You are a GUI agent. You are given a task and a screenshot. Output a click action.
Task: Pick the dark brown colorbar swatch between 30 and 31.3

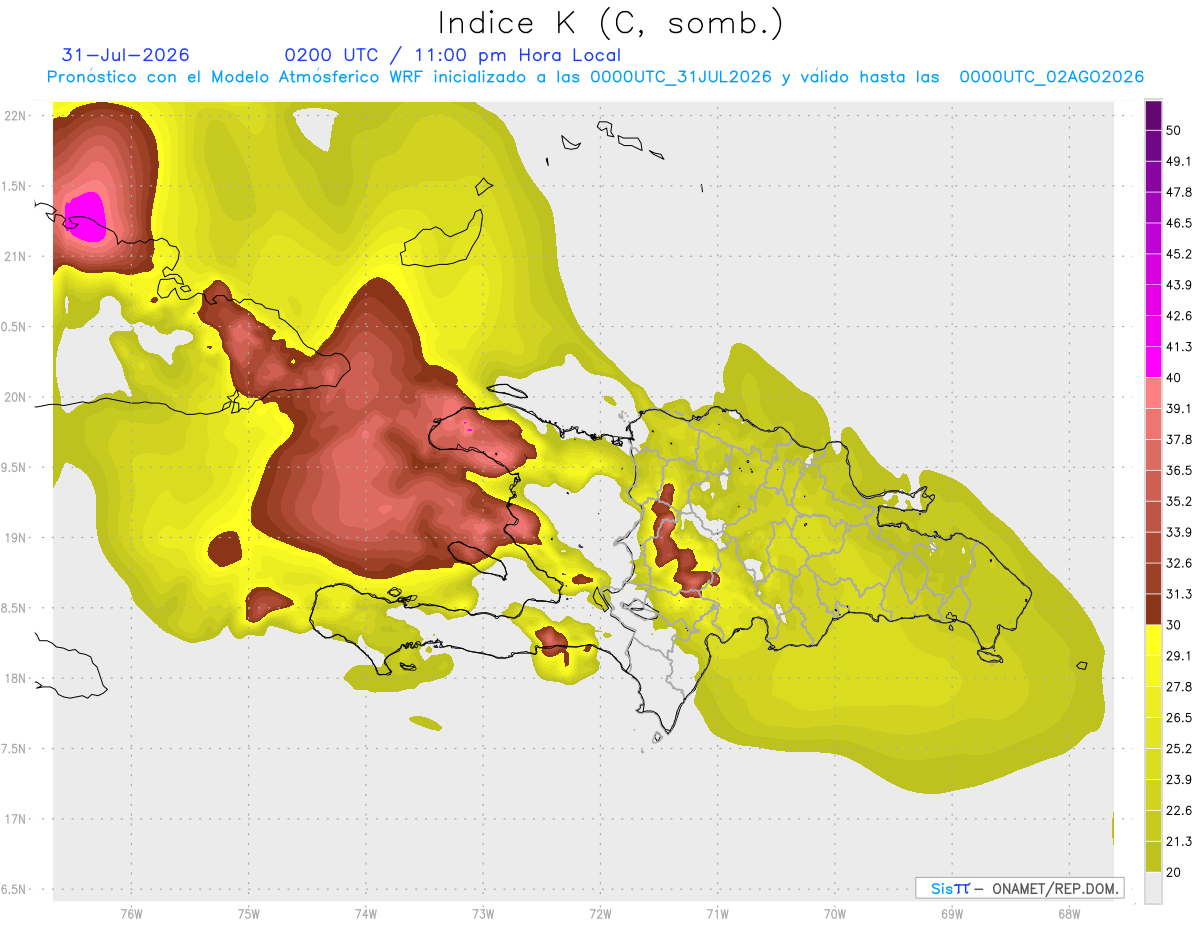1153,610
